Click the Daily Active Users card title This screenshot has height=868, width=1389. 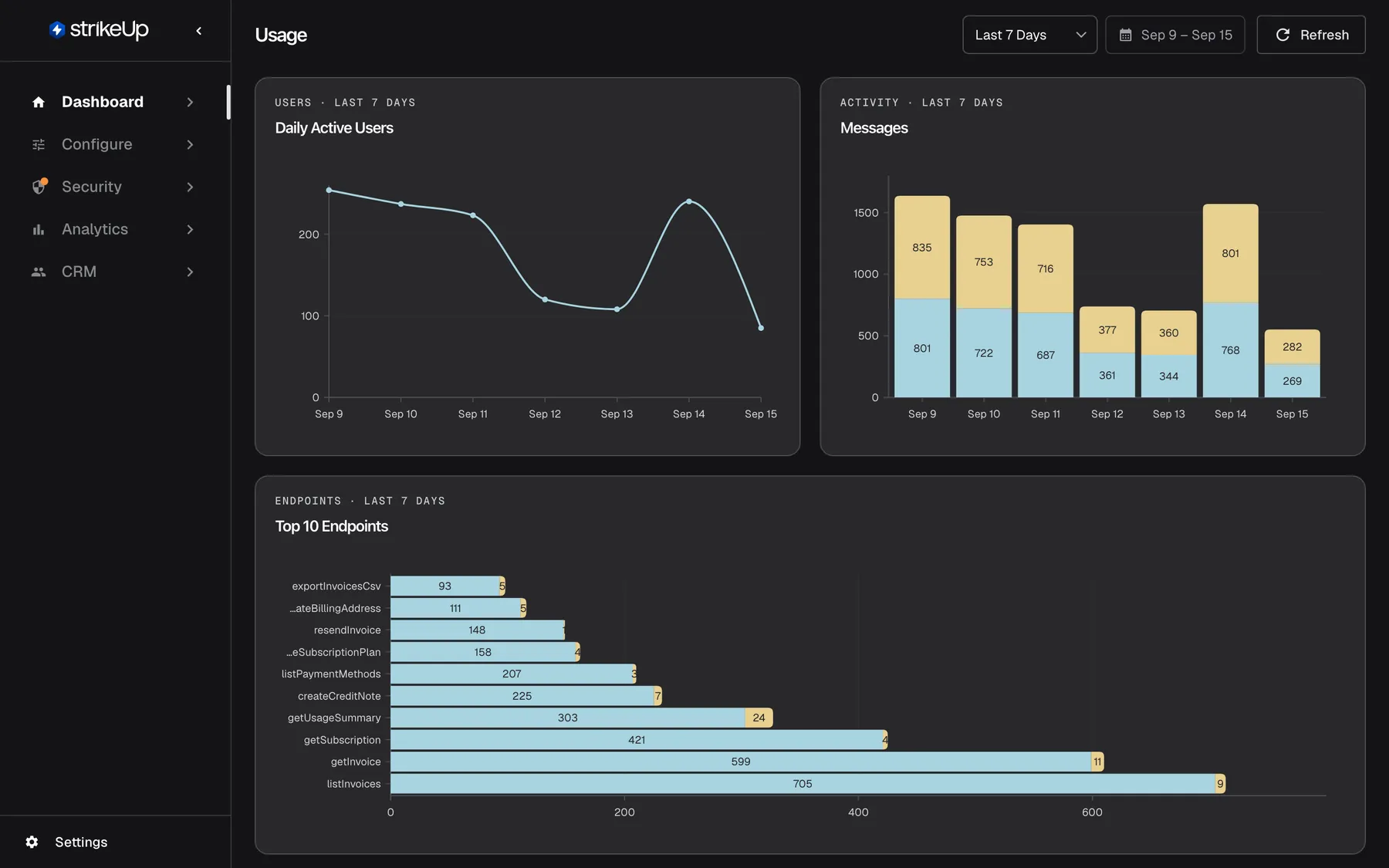[334, 128]
